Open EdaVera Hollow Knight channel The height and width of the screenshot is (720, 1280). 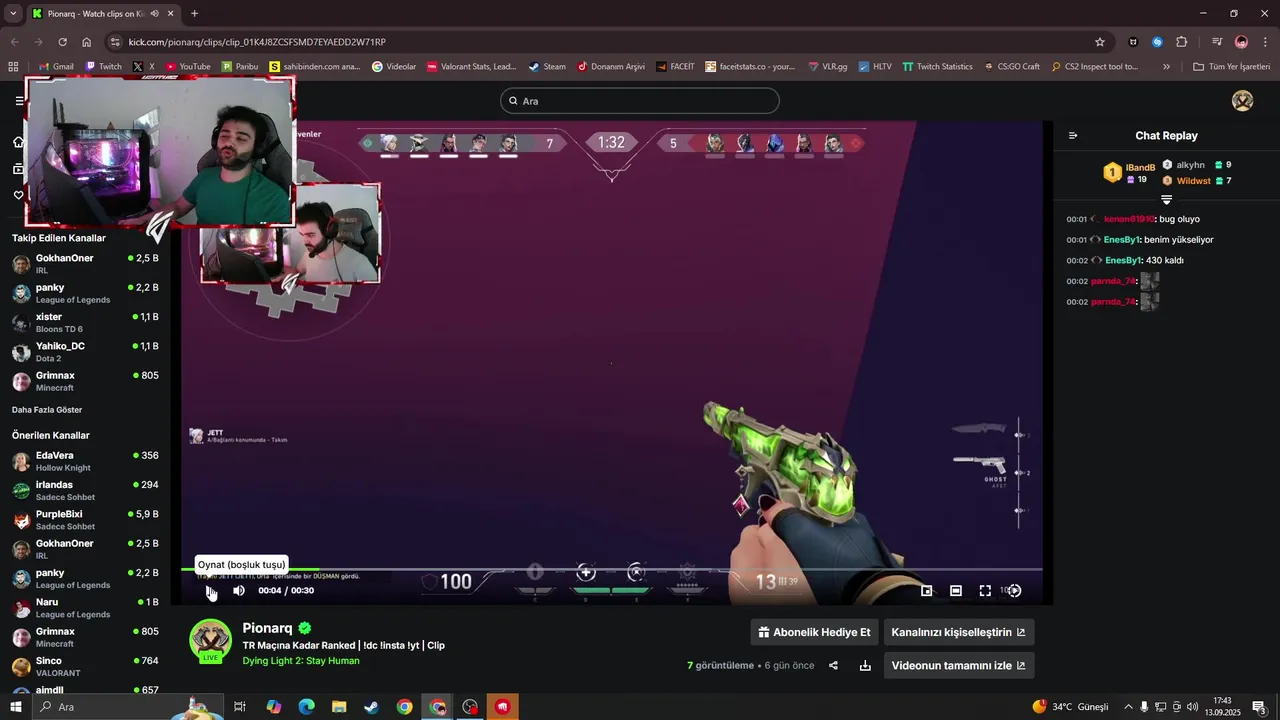(x=85, y=461)
